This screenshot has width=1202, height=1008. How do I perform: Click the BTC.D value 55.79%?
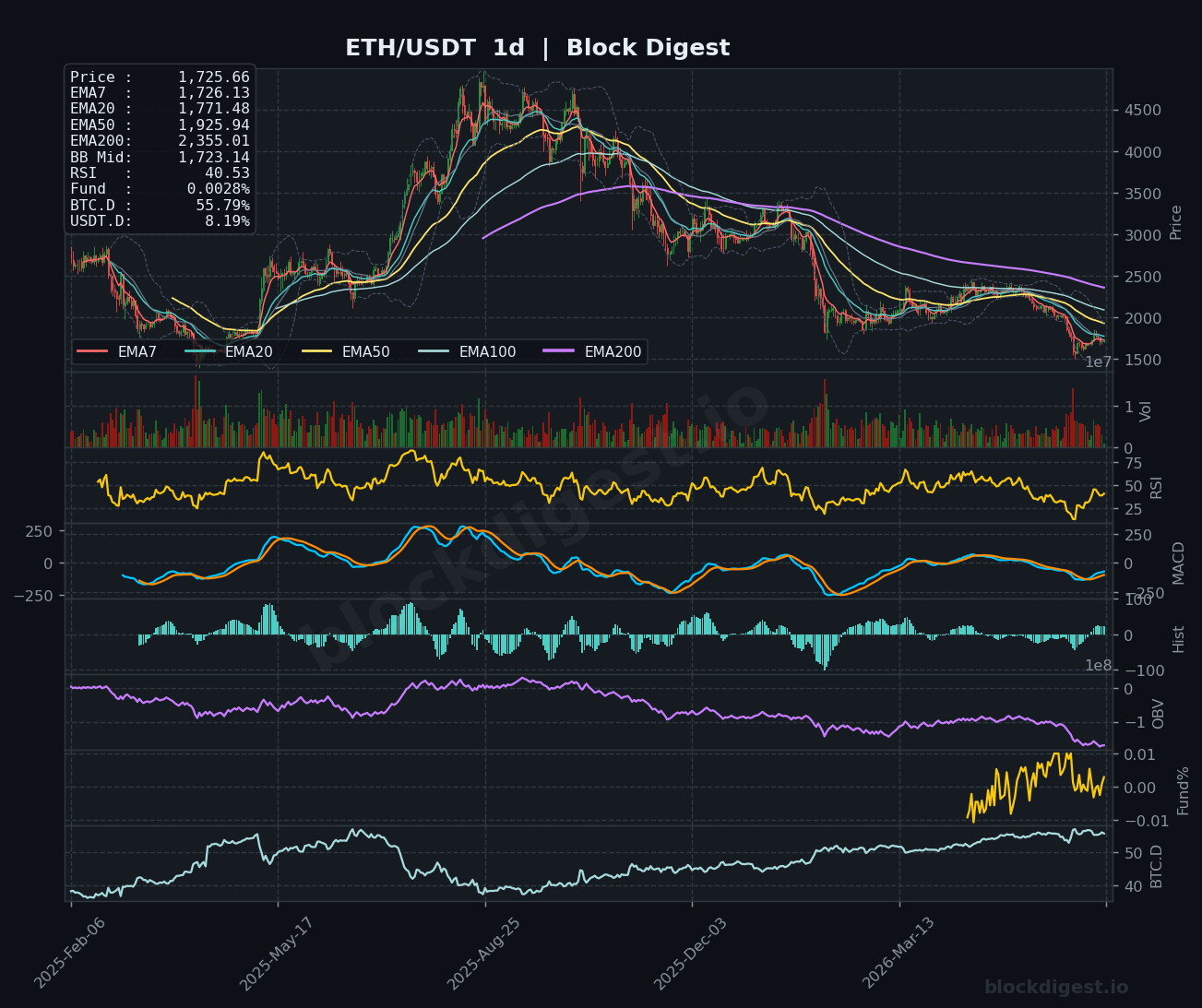tap(222, 205)
